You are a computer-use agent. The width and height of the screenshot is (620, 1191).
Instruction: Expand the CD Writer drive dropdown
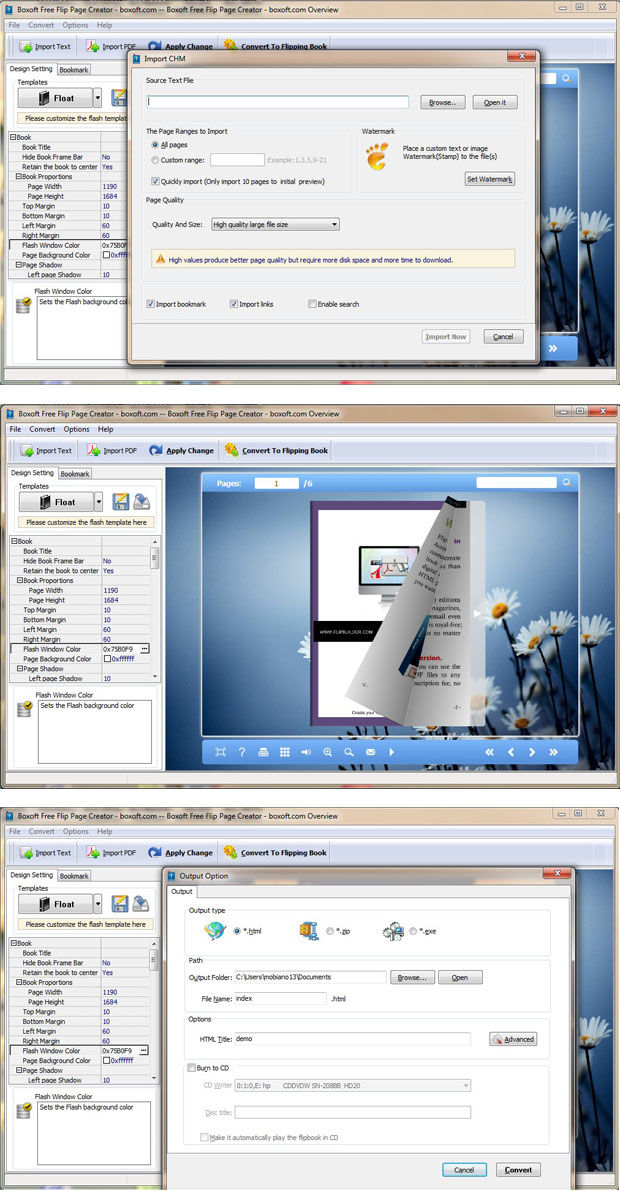tap(465, 1085)
